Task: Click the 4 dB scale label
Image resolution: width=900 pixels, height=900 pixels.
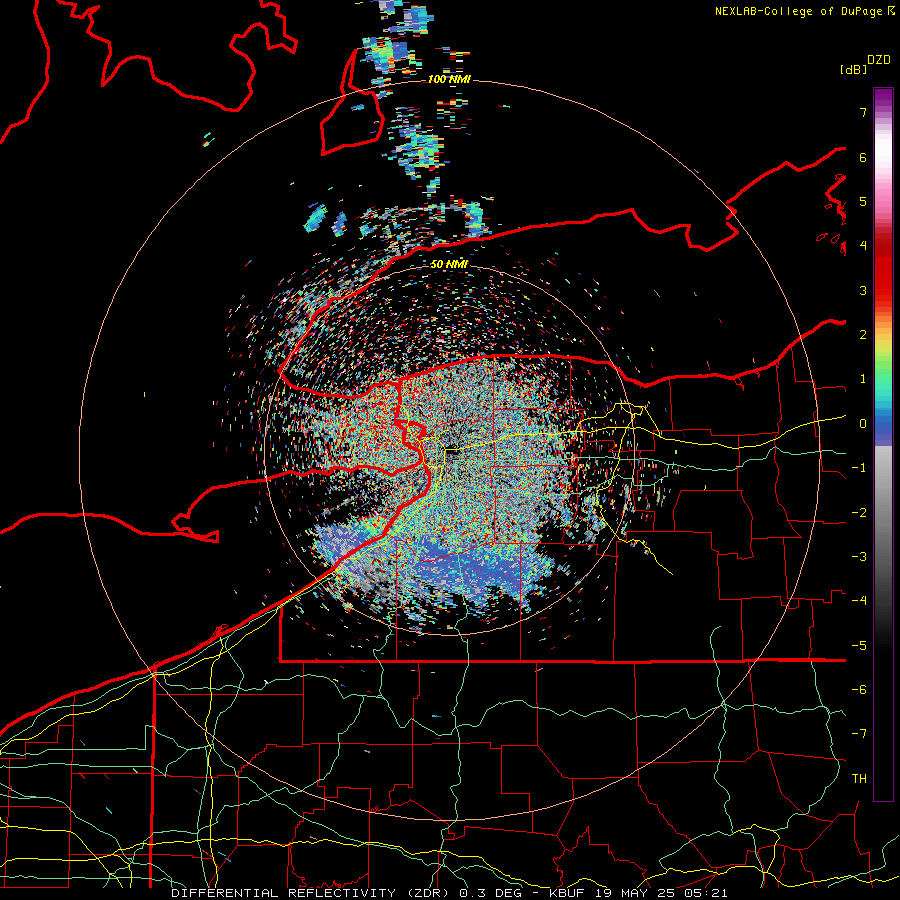Action: click(x=863, y=246)
